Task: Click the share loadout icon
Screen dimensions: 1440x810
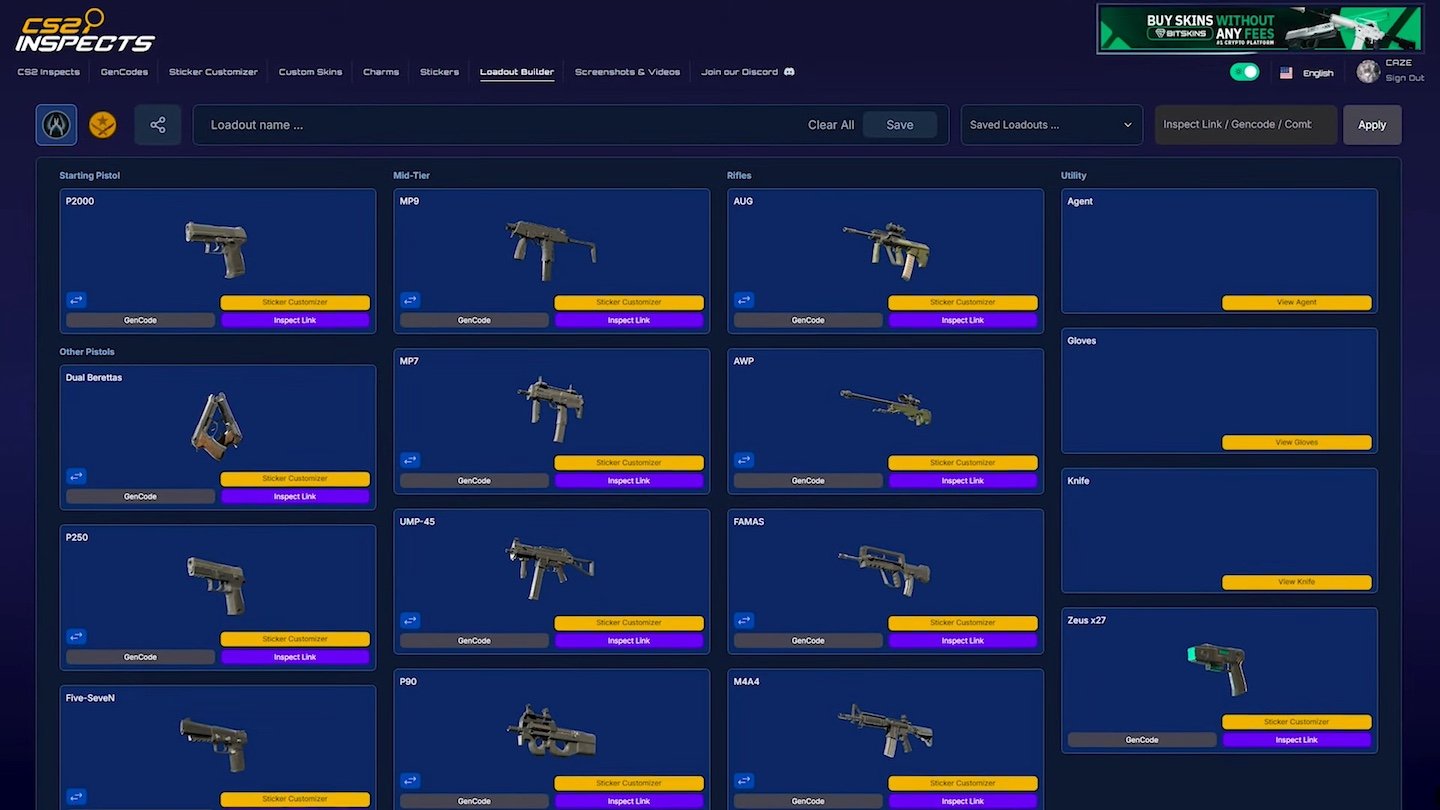Action: pyautogui.click(x=158, y=125)
